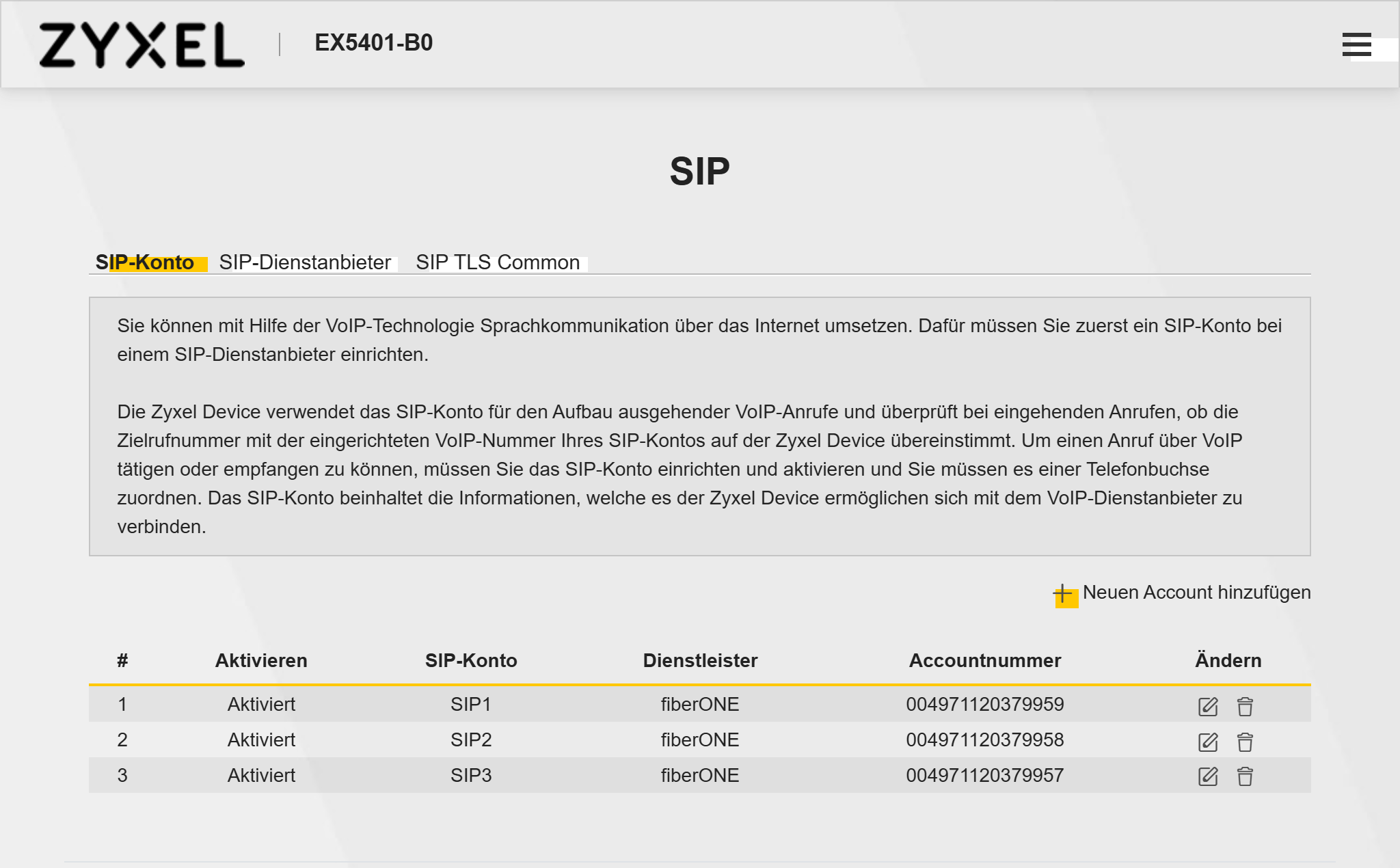Open the hamburger menu icon

point(1356,44)
